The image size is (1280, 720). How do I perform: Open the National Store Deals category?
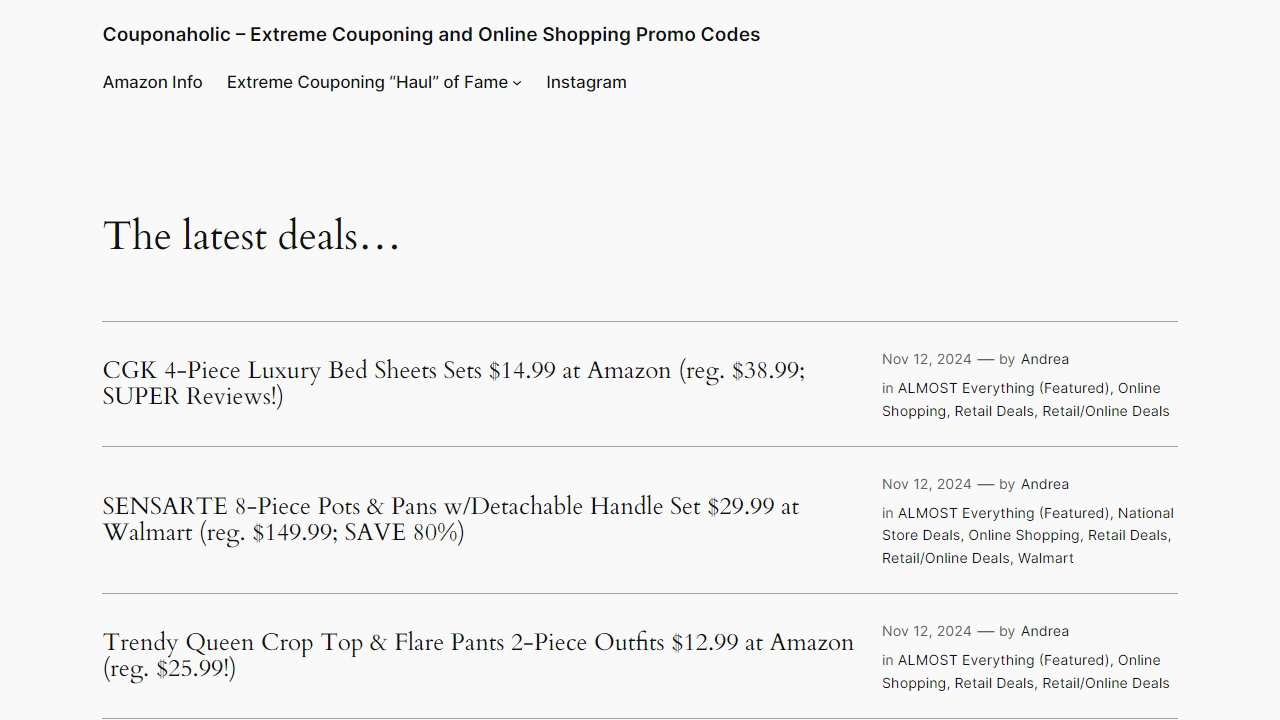[x=1028, y=524]
